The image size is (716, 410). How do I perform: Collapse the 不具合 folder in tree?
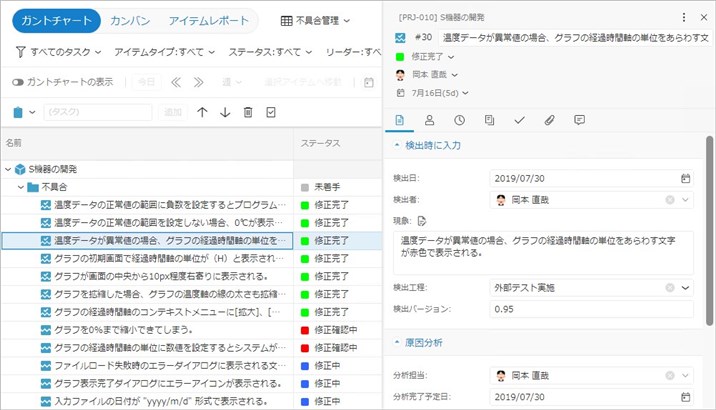point(21,187)
